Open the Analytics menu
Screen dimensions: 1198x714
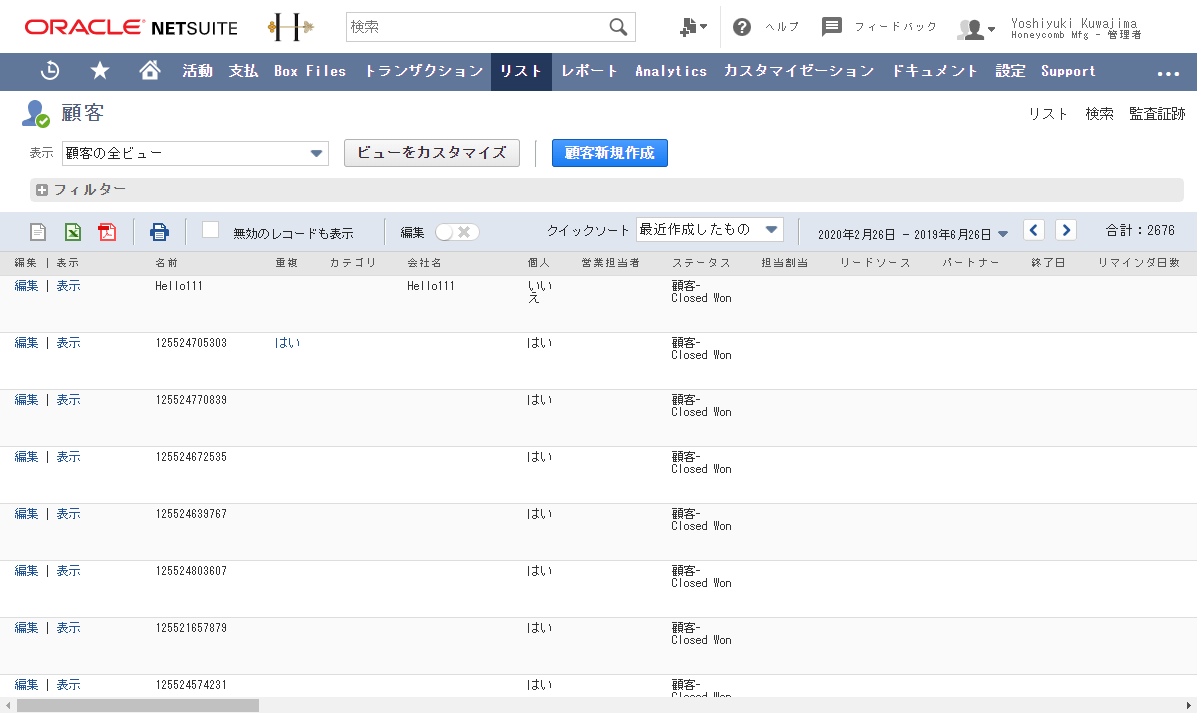click(x=671, y=71)
